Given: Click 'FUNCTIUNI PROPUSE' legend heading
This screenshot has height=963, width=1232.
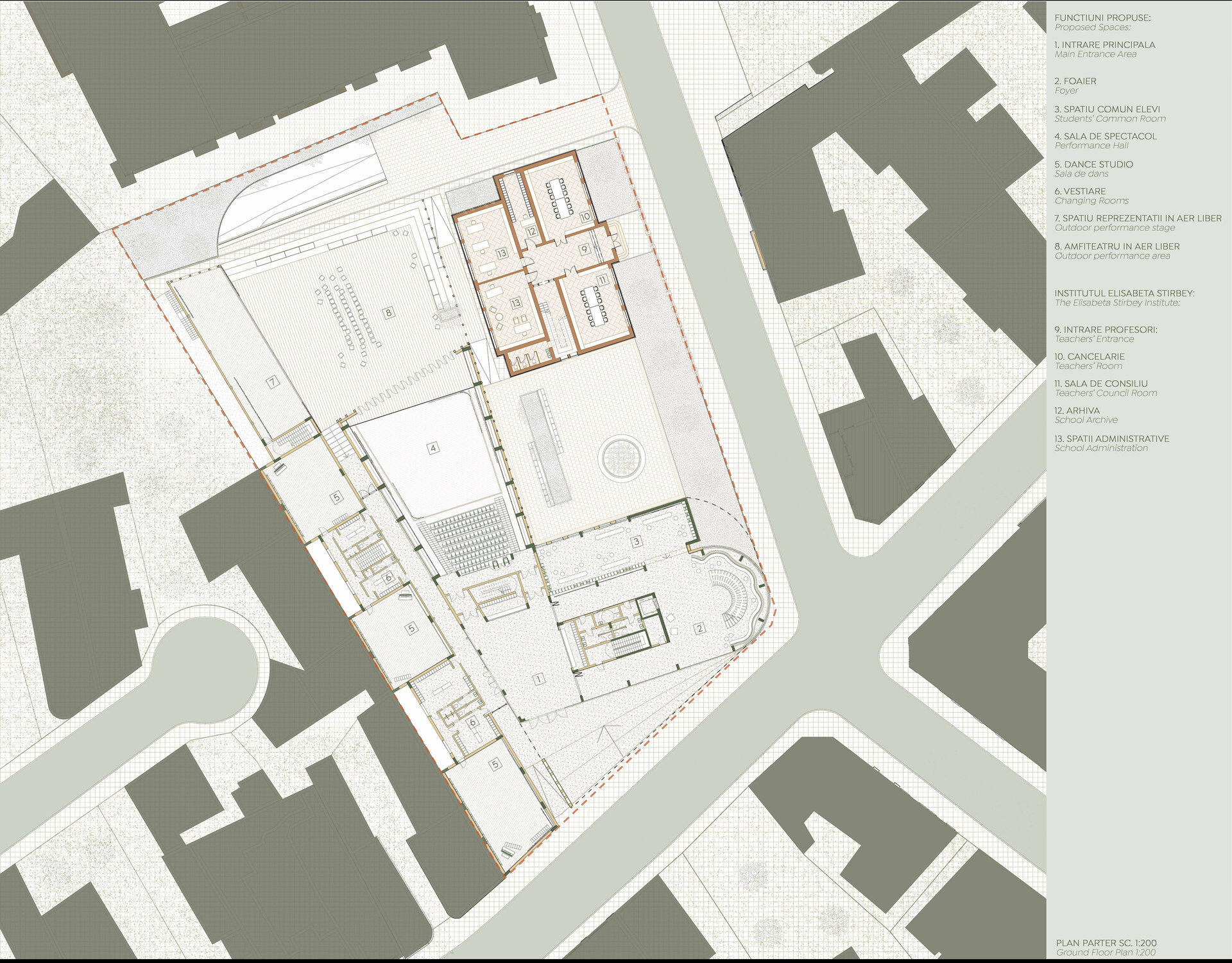Looking at the screenshot, I should 1102,18.
